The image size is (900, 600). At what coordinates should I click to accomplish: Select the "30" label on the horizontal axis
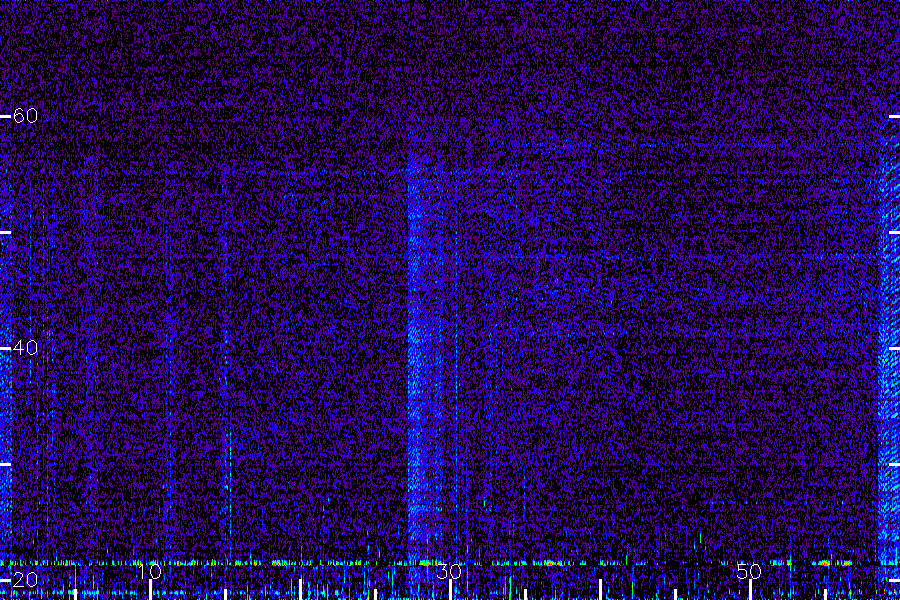coord(449,572)
